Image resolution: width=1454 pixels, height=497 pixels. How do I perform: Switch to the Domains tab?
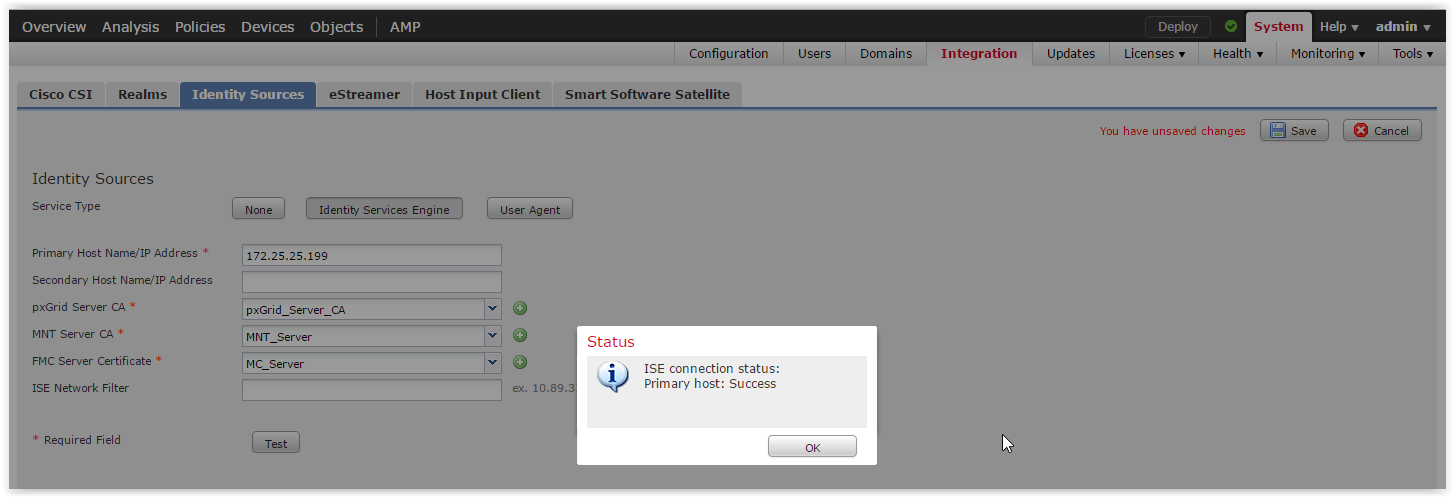pyautogui.click(x=886, y=54)
